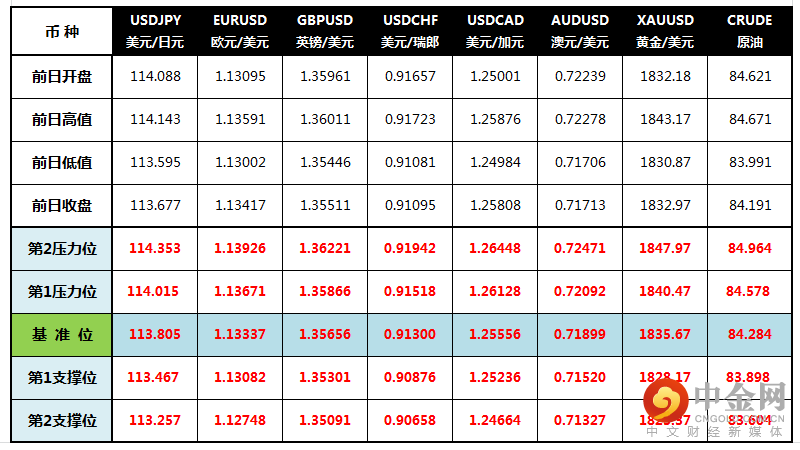Click USDCAD previous low 1.24984
Viewport: 800px width, 450px height.
(x=495, y=162)
